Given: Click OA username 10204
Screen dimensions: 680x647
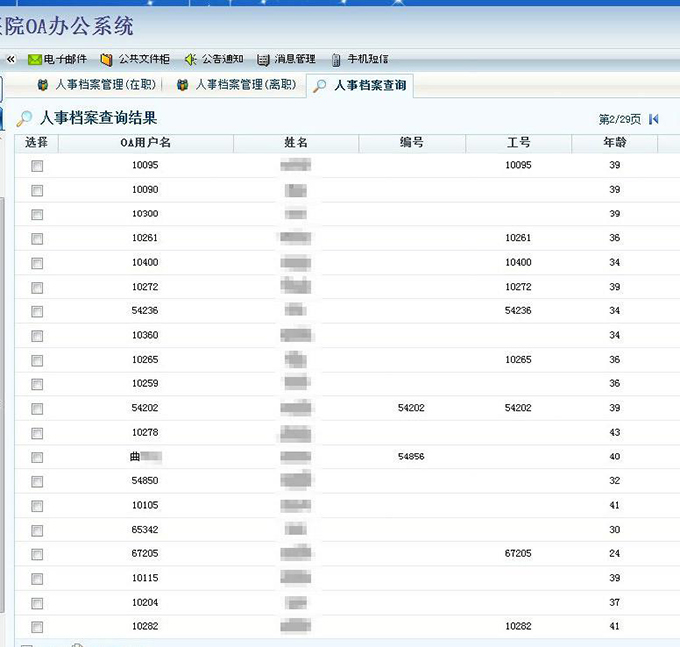Looking at the screenshot, I should point(145,602).
